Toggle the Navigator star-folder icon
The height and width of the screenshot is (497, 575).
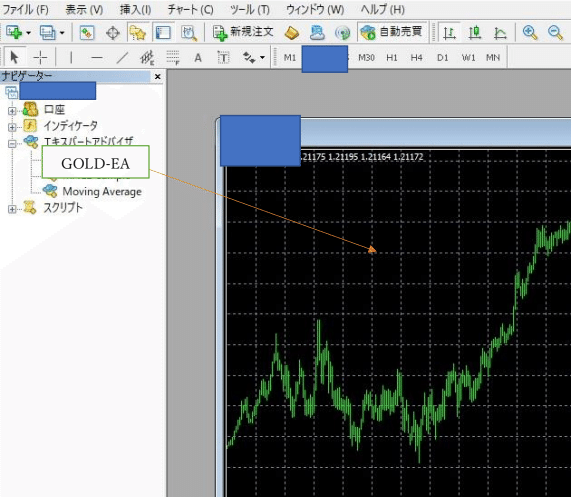138,33
